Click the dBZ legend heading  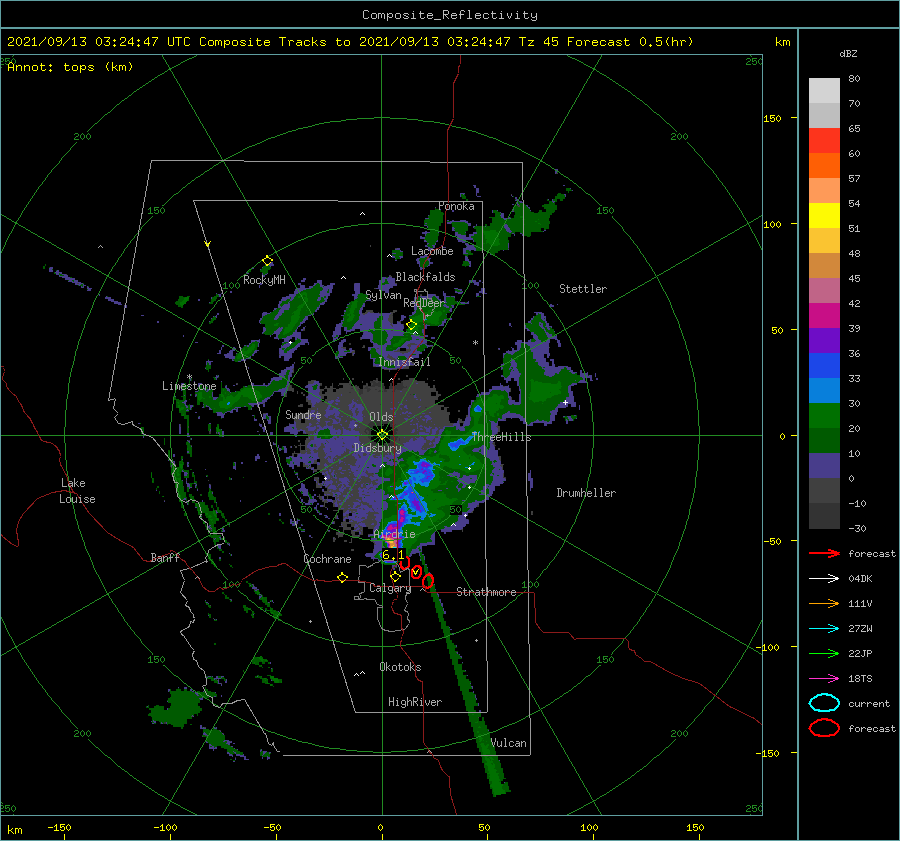pos(848,54)
